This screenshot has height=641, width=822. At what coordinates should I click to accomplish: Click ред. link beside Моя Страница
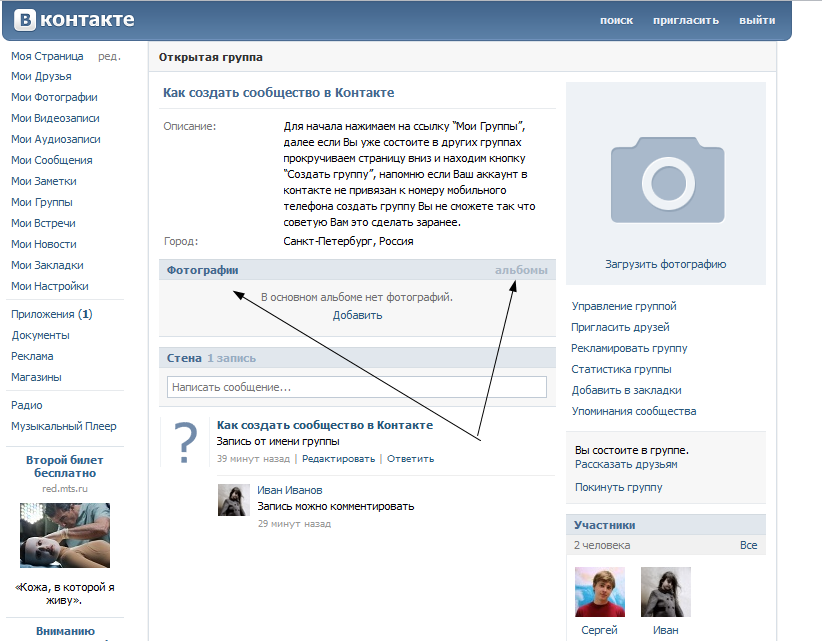(109, 56)
